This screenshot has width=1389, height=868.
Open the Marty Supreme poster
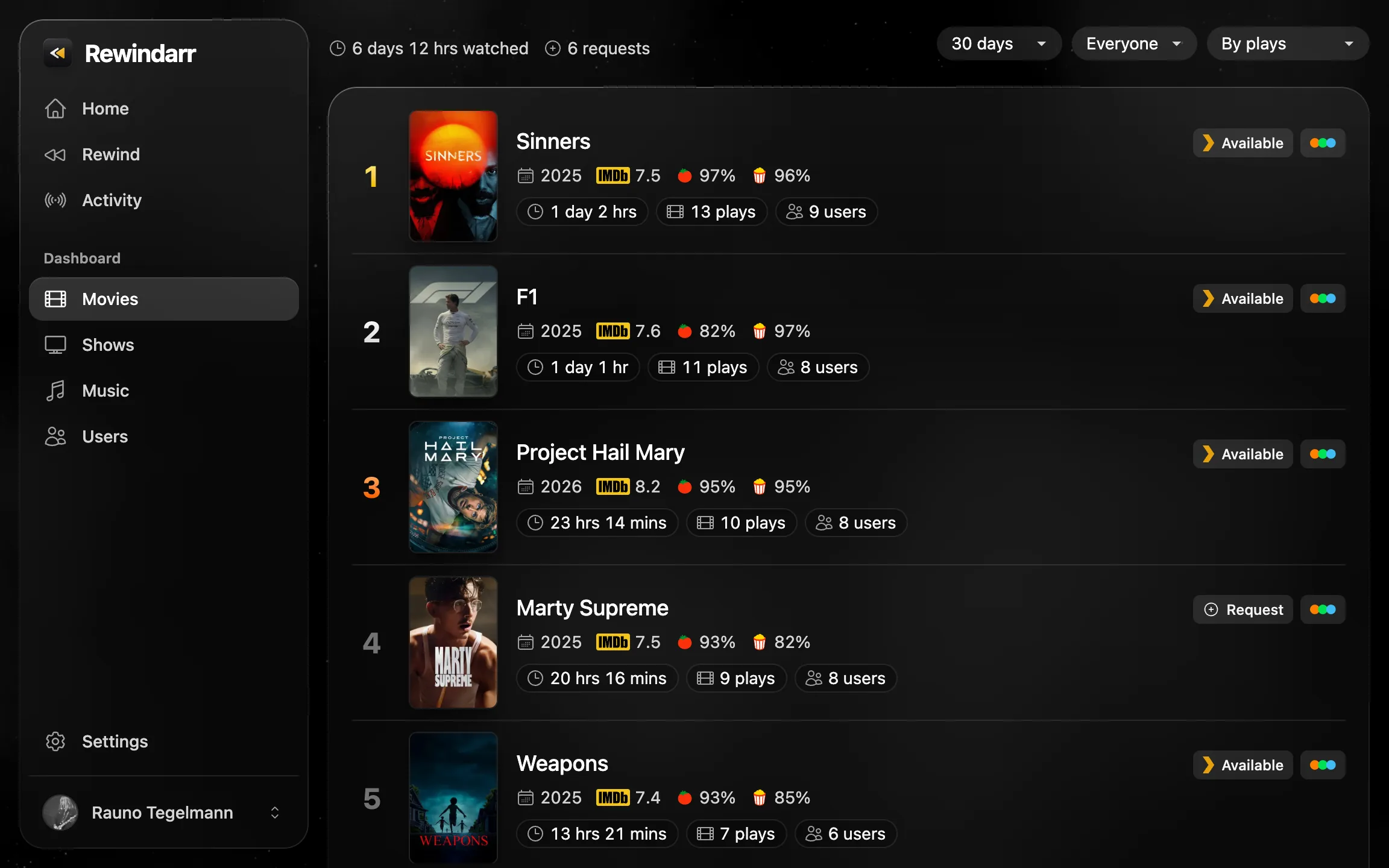click(453, 643)
